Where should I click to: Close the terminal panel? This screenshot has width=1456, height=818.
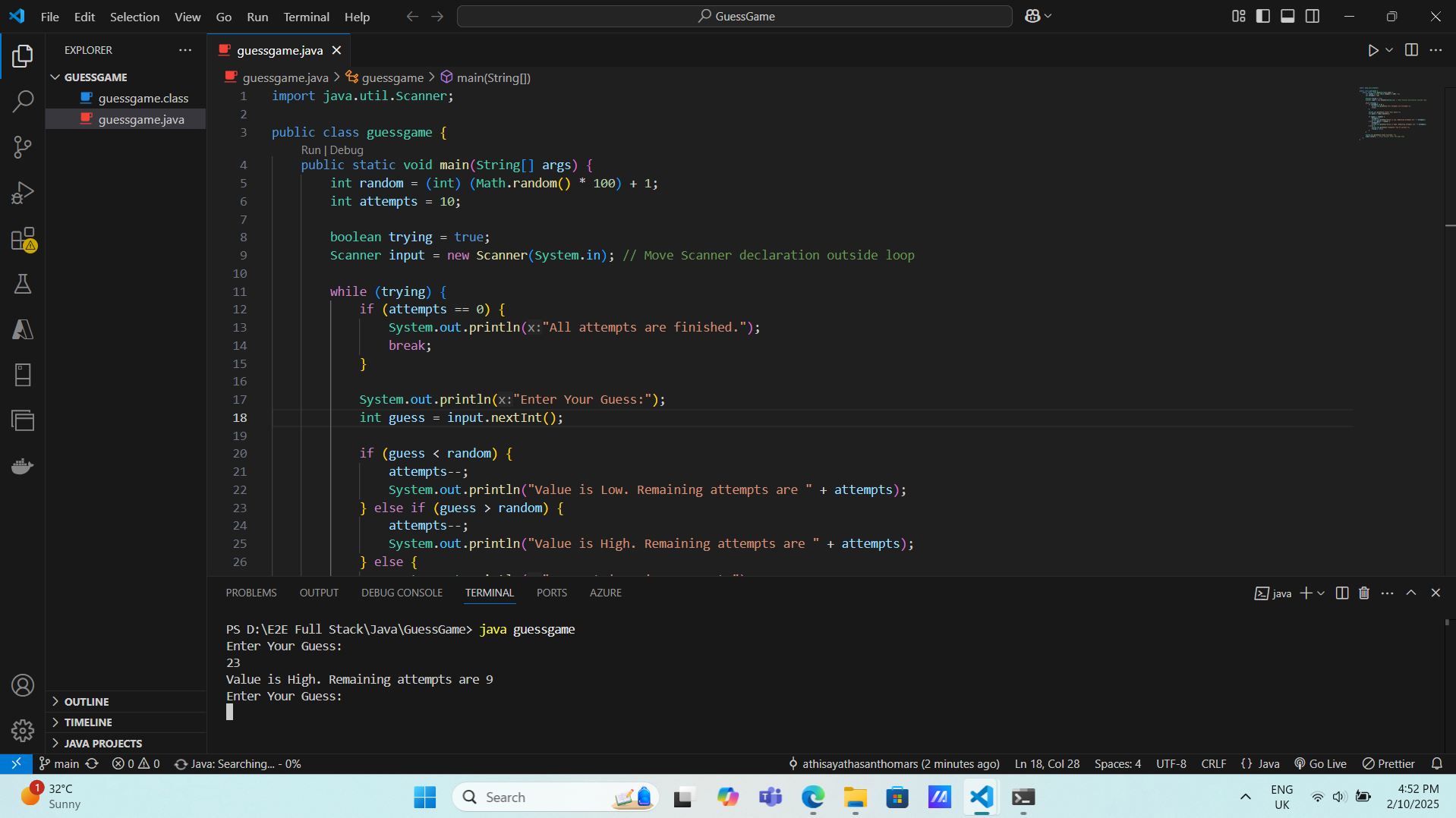click(1436, 593)
